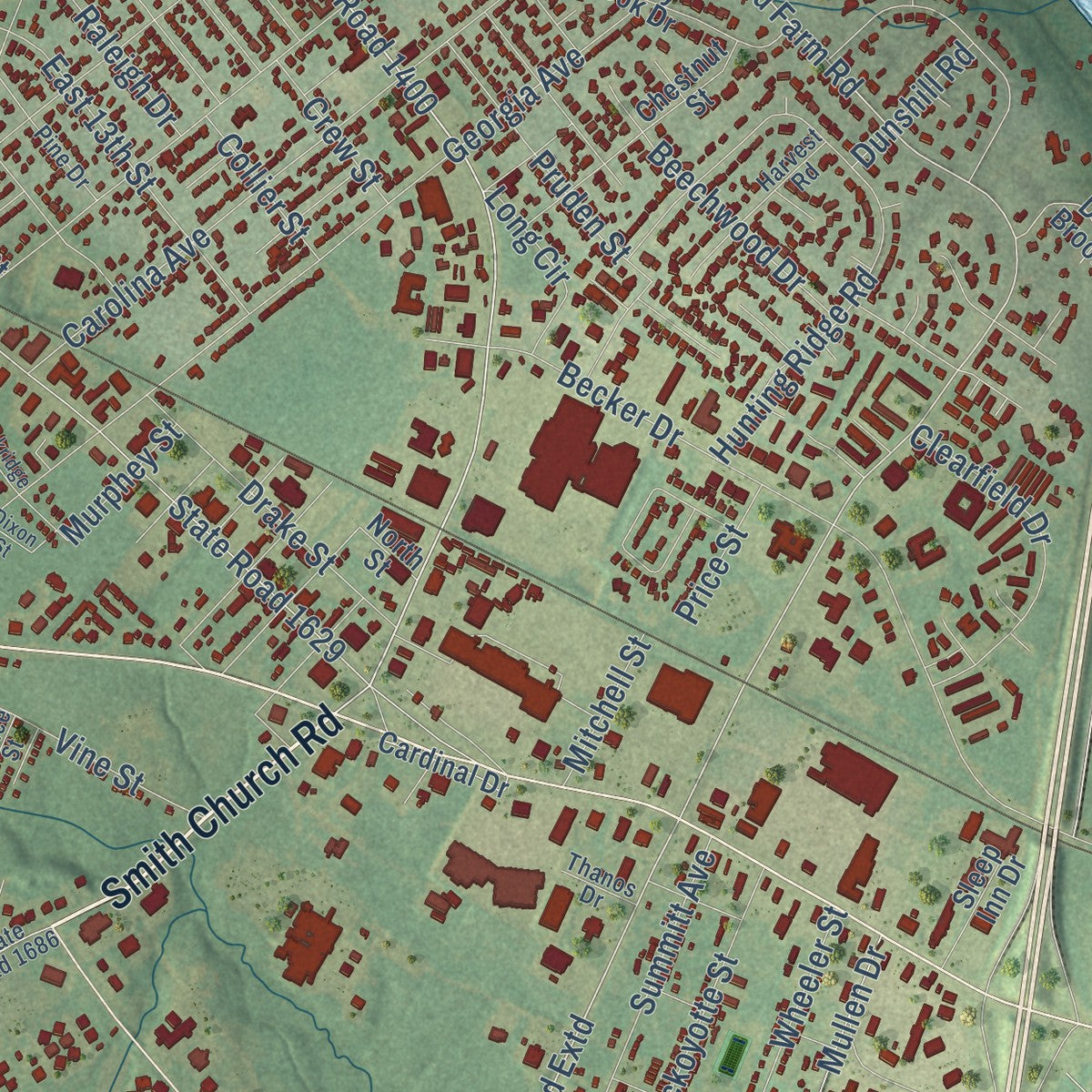
Task: Select the Clearfield Dr label
Action: (x=981, y=486)
